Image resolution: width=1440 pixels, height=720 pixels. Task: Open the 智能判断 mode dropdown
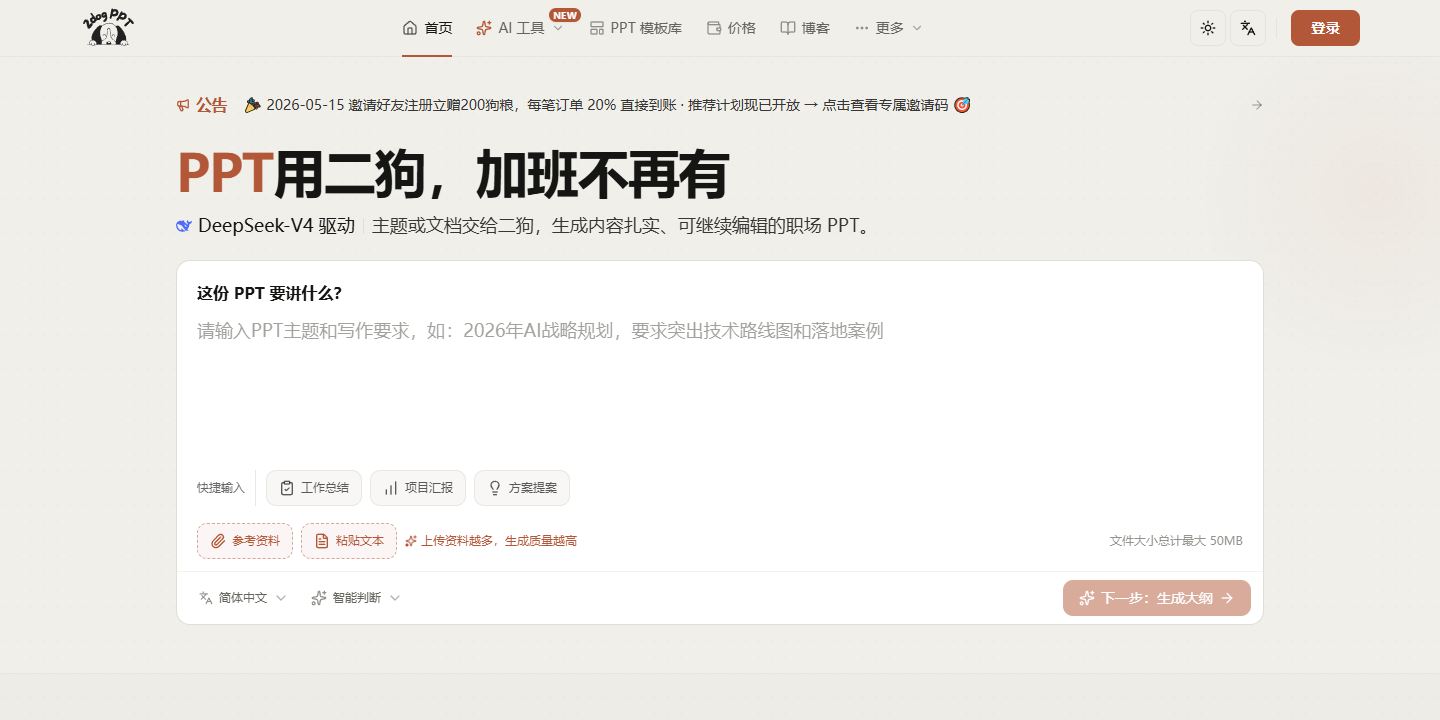[x=356, y=598]
